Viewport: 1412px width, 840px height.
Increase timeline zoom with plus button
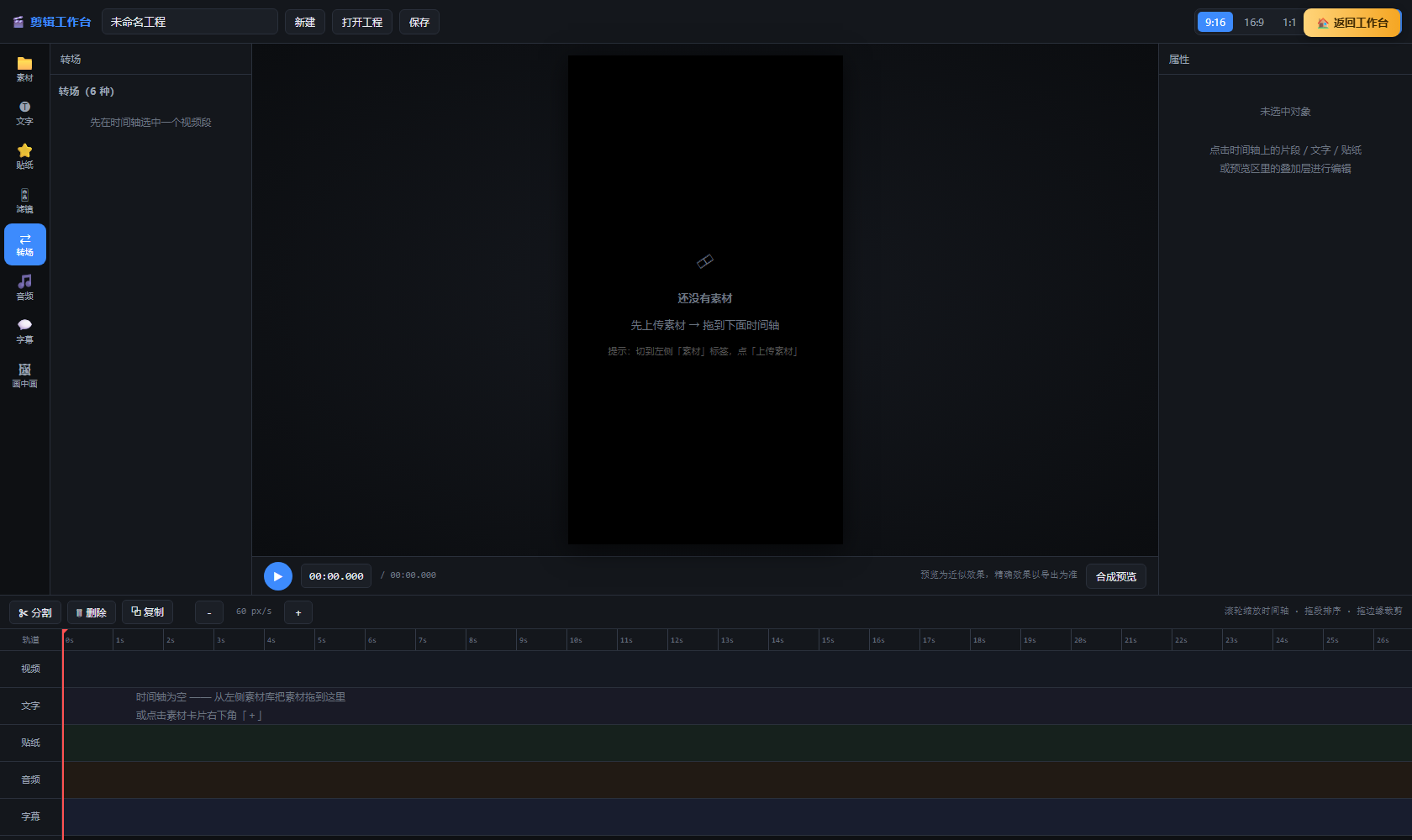298,612
